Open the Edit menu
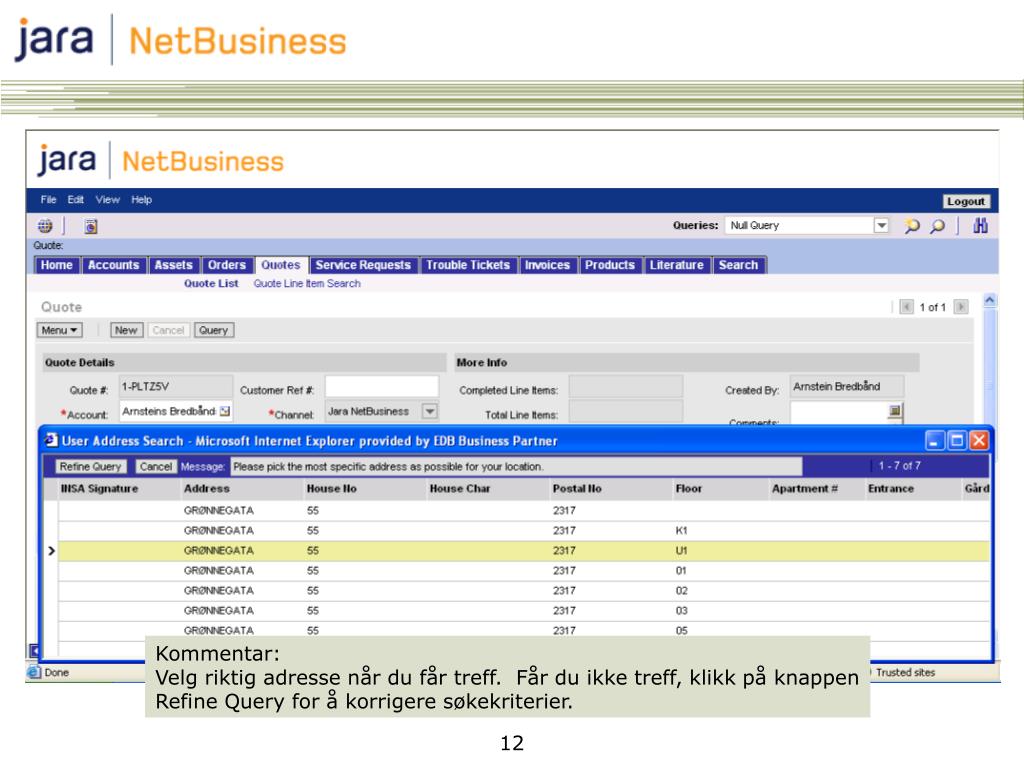The height and width of the screenshot is (768, 1024). [x=76, y=200]
